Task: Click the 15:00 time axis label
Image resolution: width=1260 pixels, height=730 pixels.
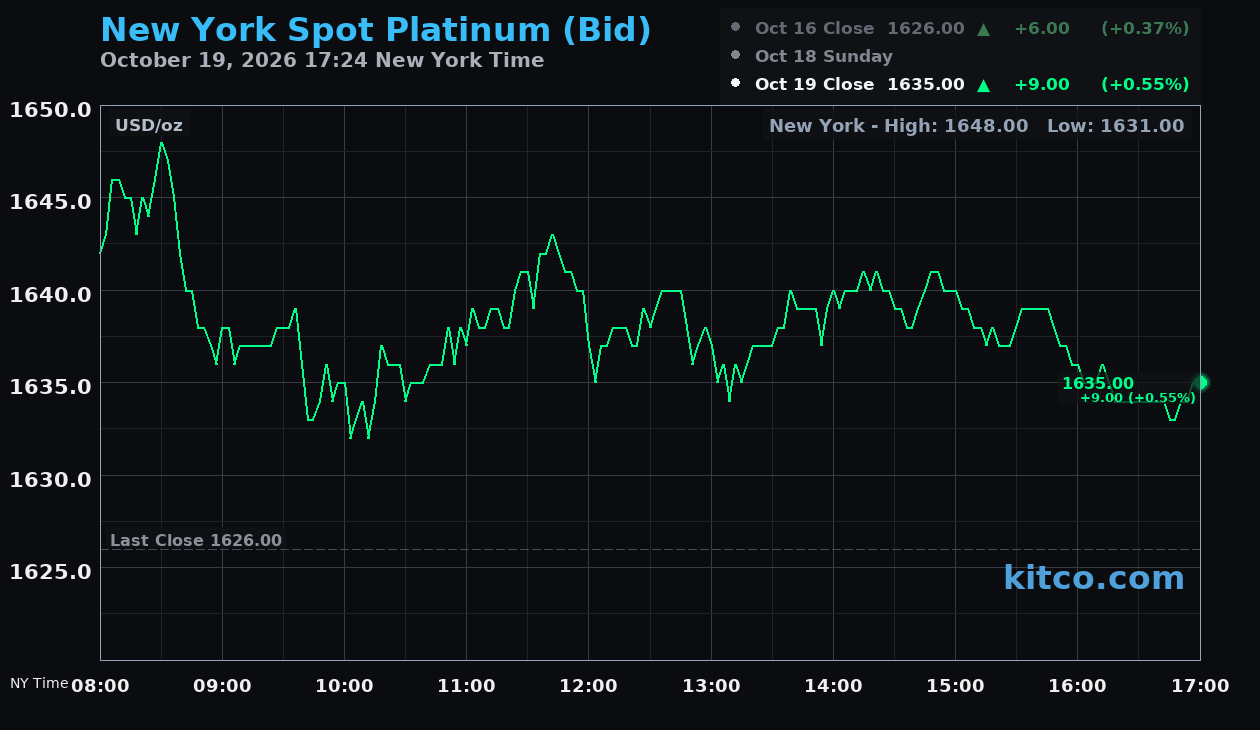Action: 956,686
